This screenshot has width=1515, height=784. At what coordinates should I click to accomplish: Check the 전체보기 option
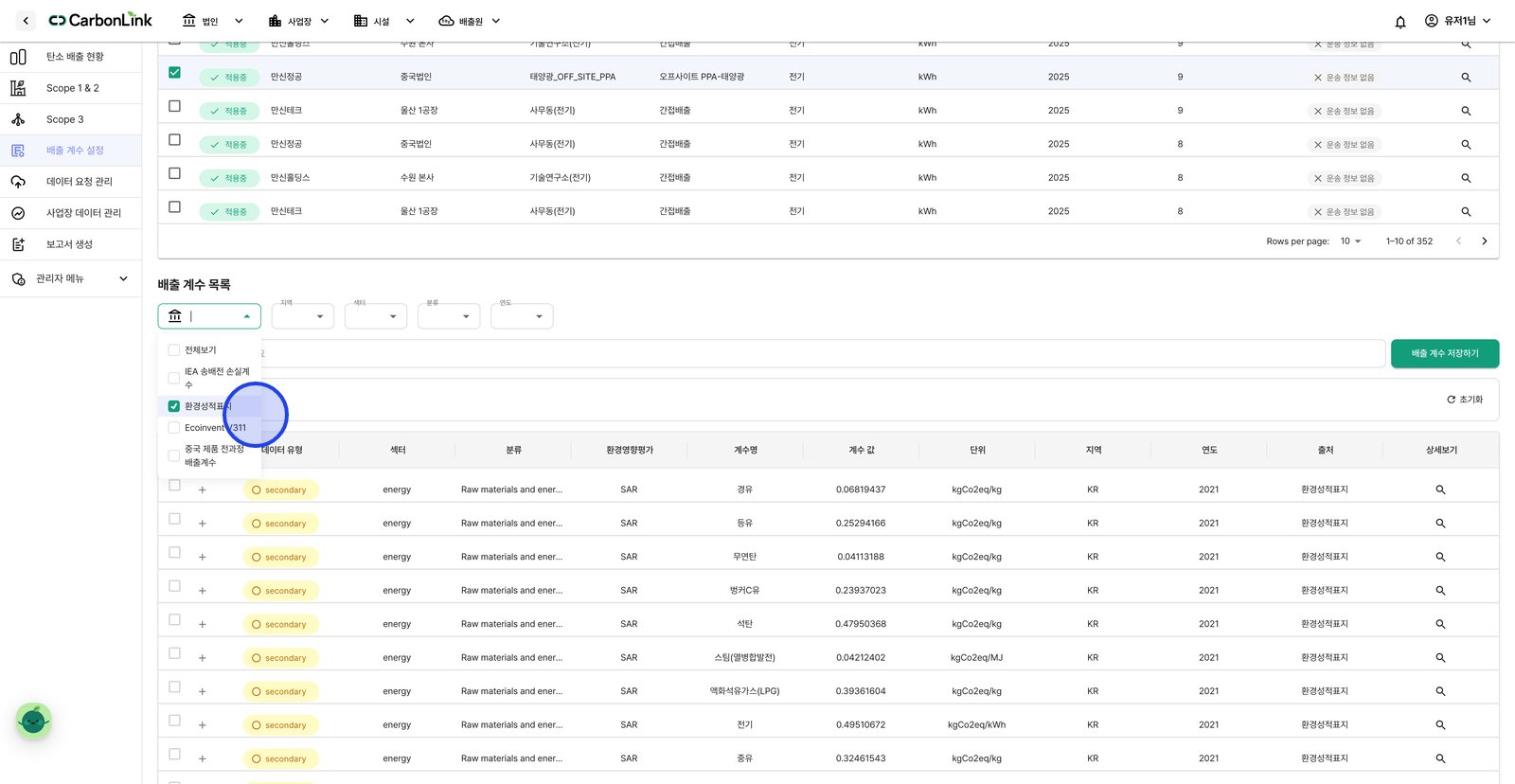click(x=174, y=350)
